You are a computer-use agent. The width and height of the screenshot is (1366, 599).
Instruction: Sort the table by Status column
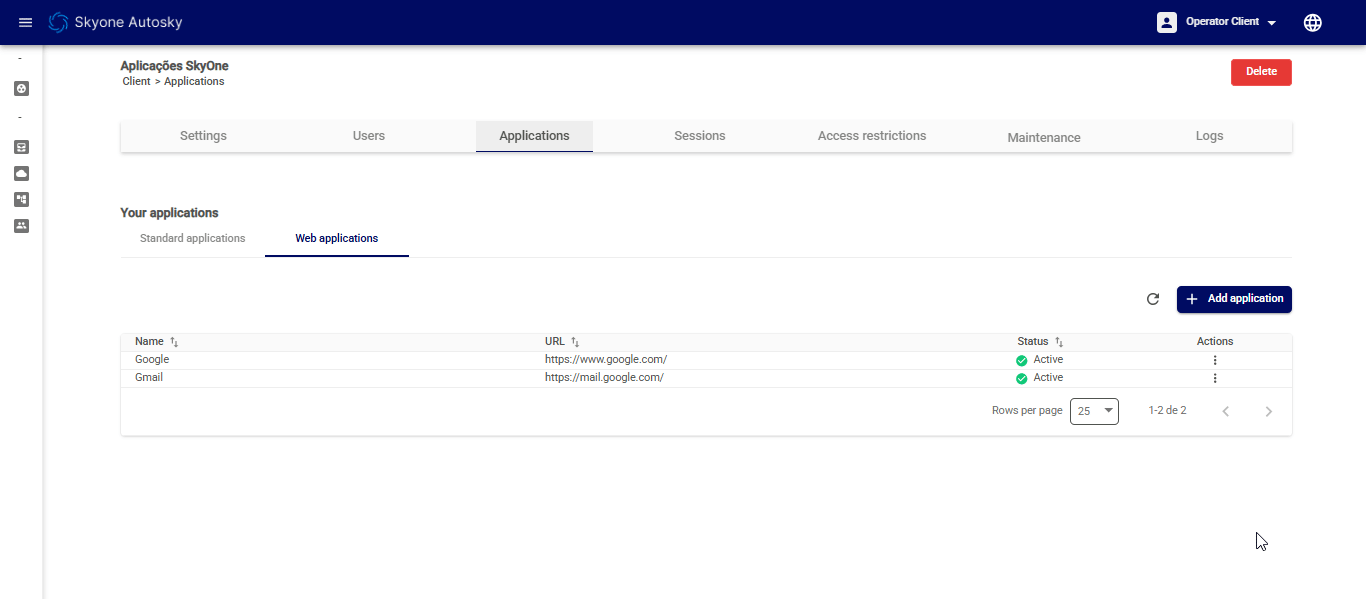1059,342
